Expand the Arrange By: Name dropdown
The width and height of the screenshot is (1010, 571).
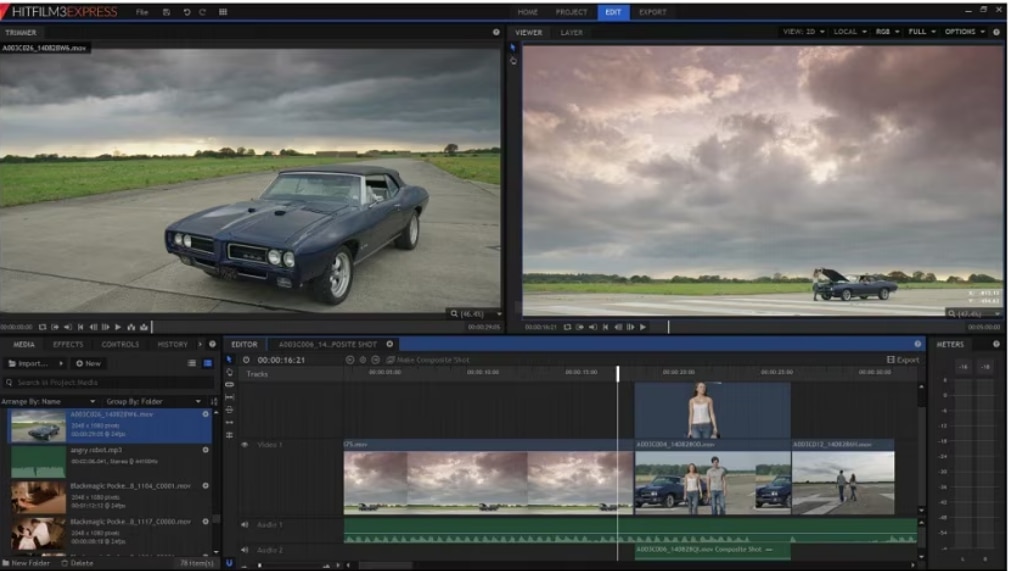[x=50, y=401]
